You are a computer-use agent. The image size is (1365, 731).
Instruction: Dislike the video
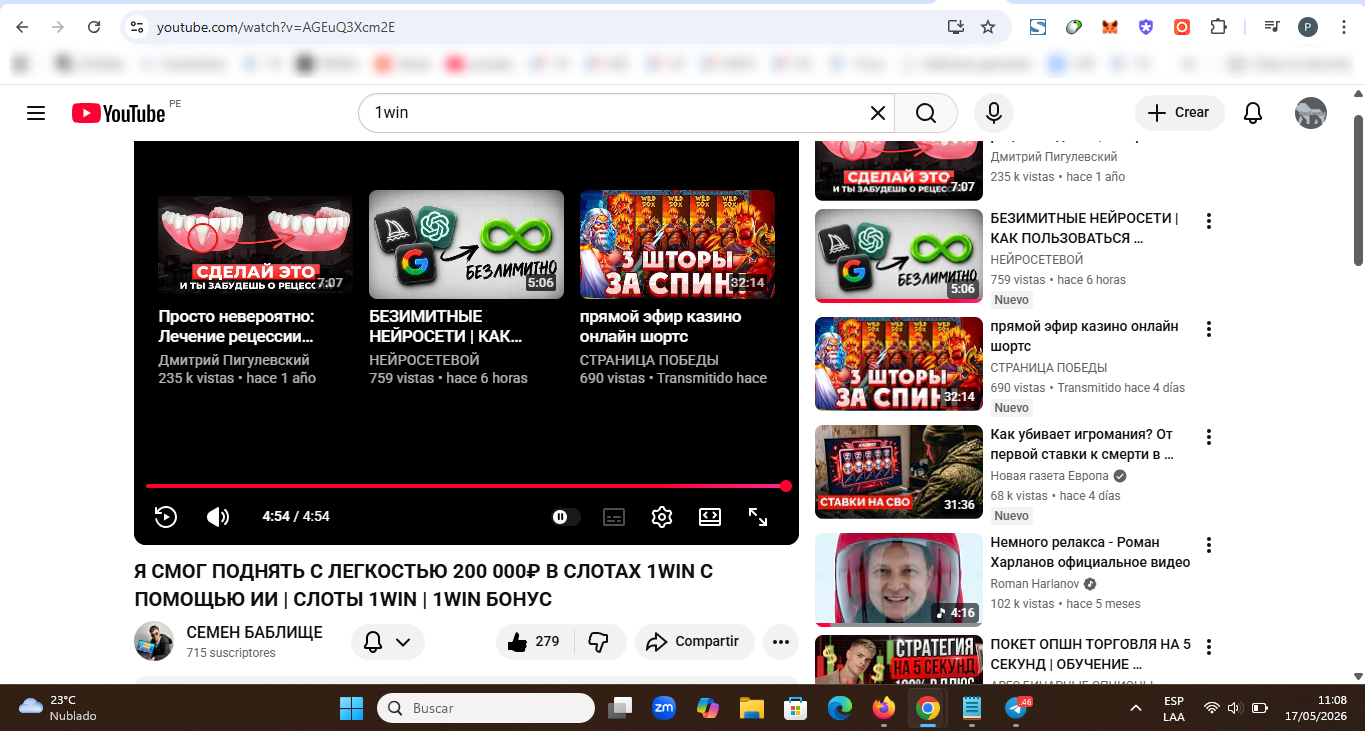click(x=599, y=642)
